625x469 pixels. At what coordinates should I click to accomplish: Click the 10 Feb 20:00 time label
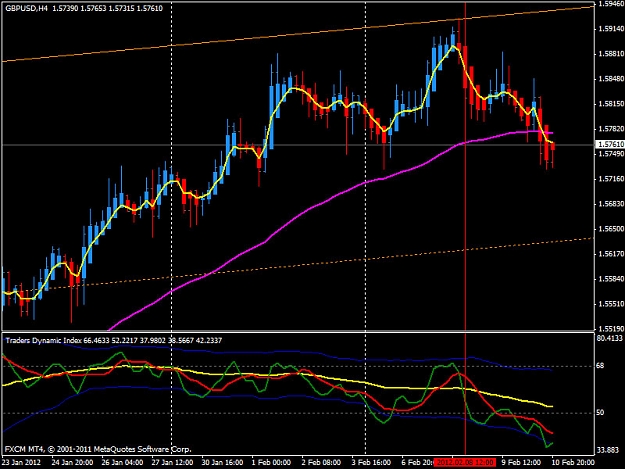click(x=573, y=463)
